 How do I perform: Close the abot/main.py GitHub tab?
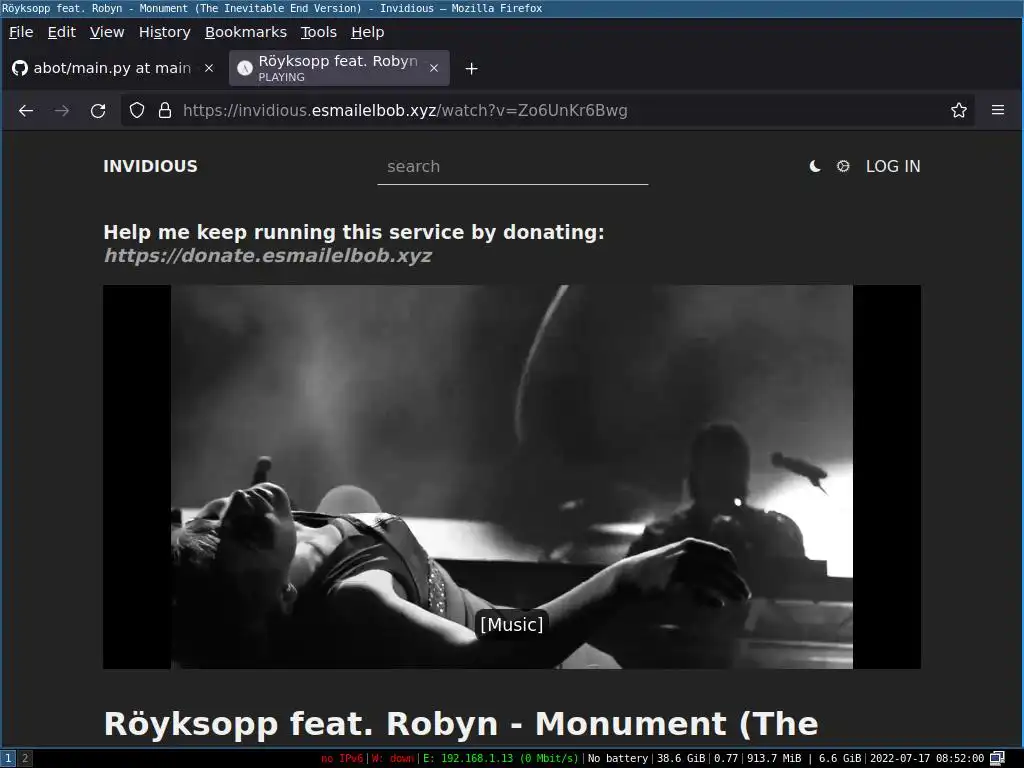(x=209, y=68)
